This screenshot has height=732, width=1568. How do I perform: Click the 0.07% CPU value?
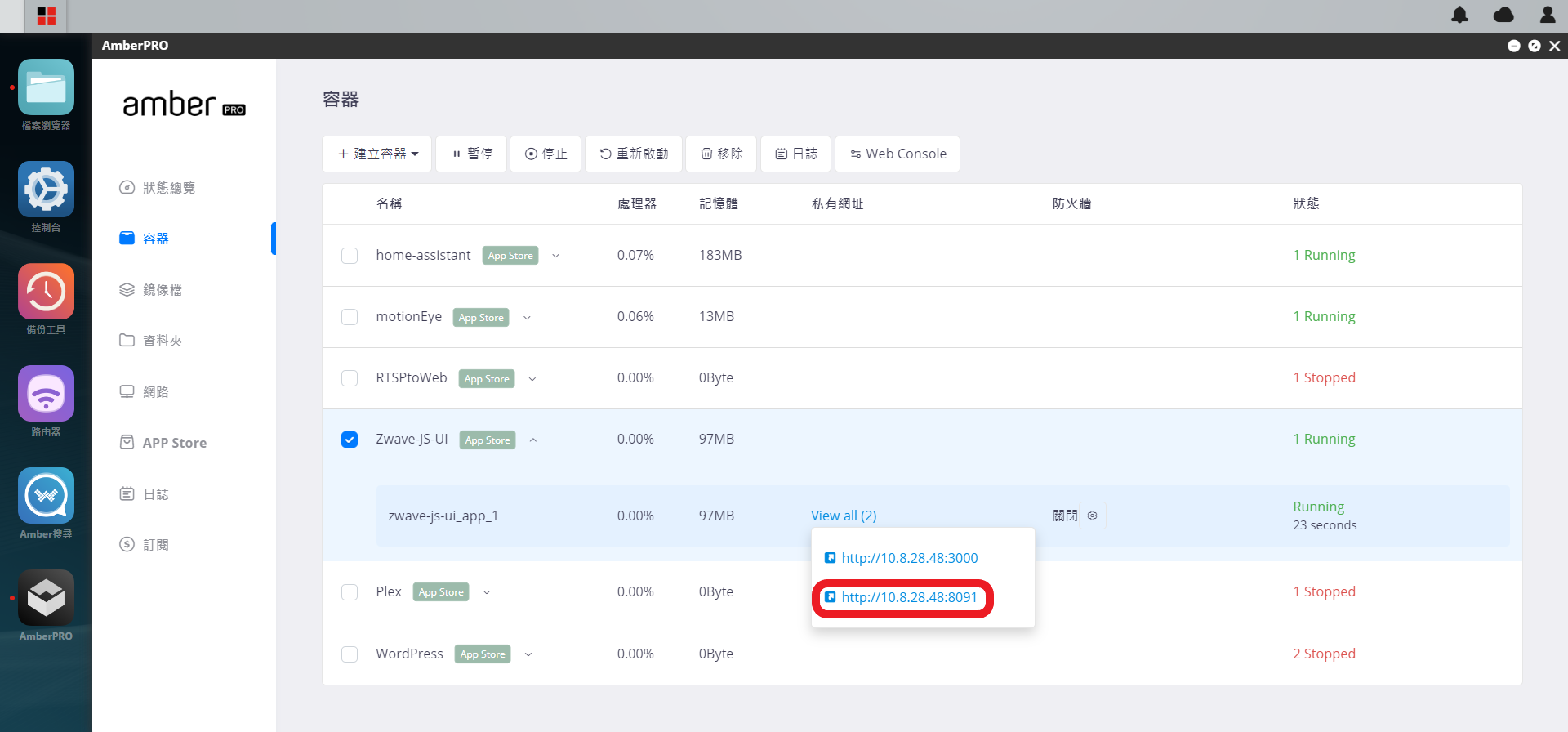click(635, 255)
